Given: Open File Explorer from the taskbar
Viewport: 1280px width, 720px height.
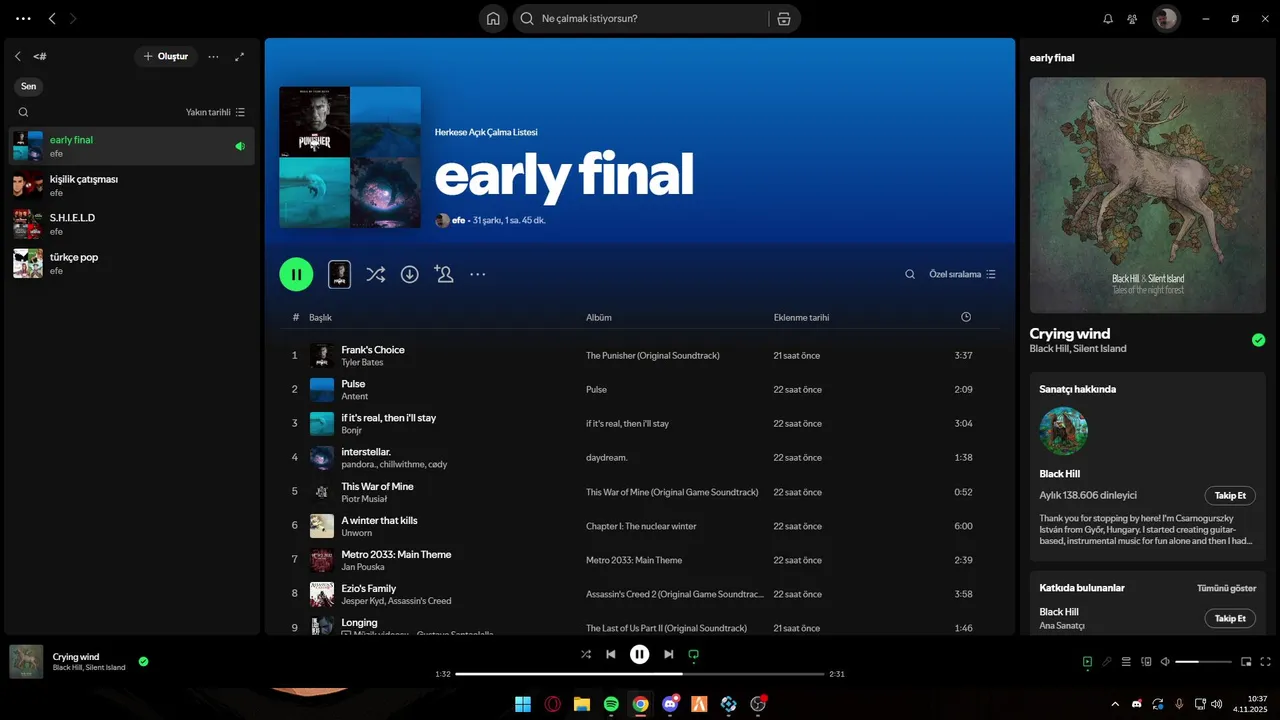Looking at the screenshot, I should coord(582,704).
